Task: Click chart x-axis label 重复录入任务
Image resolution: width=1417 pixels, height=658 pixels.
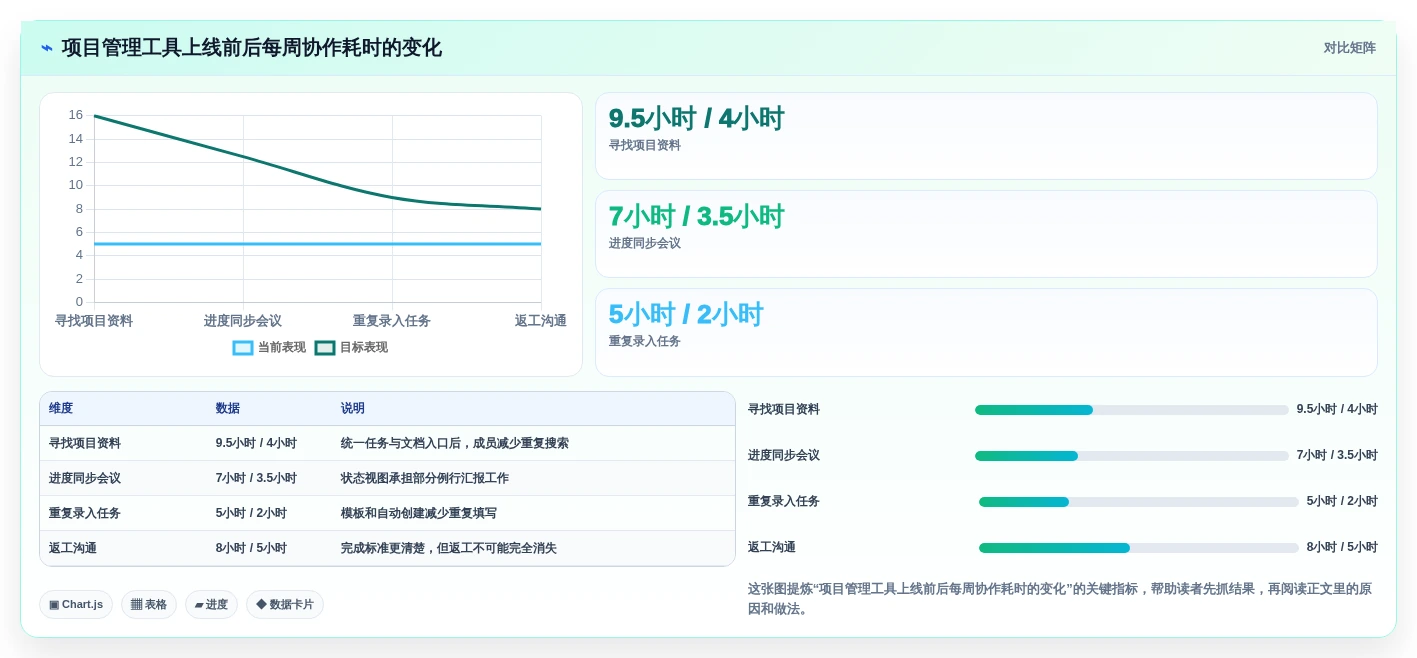Action: click(x=392, y=321)
